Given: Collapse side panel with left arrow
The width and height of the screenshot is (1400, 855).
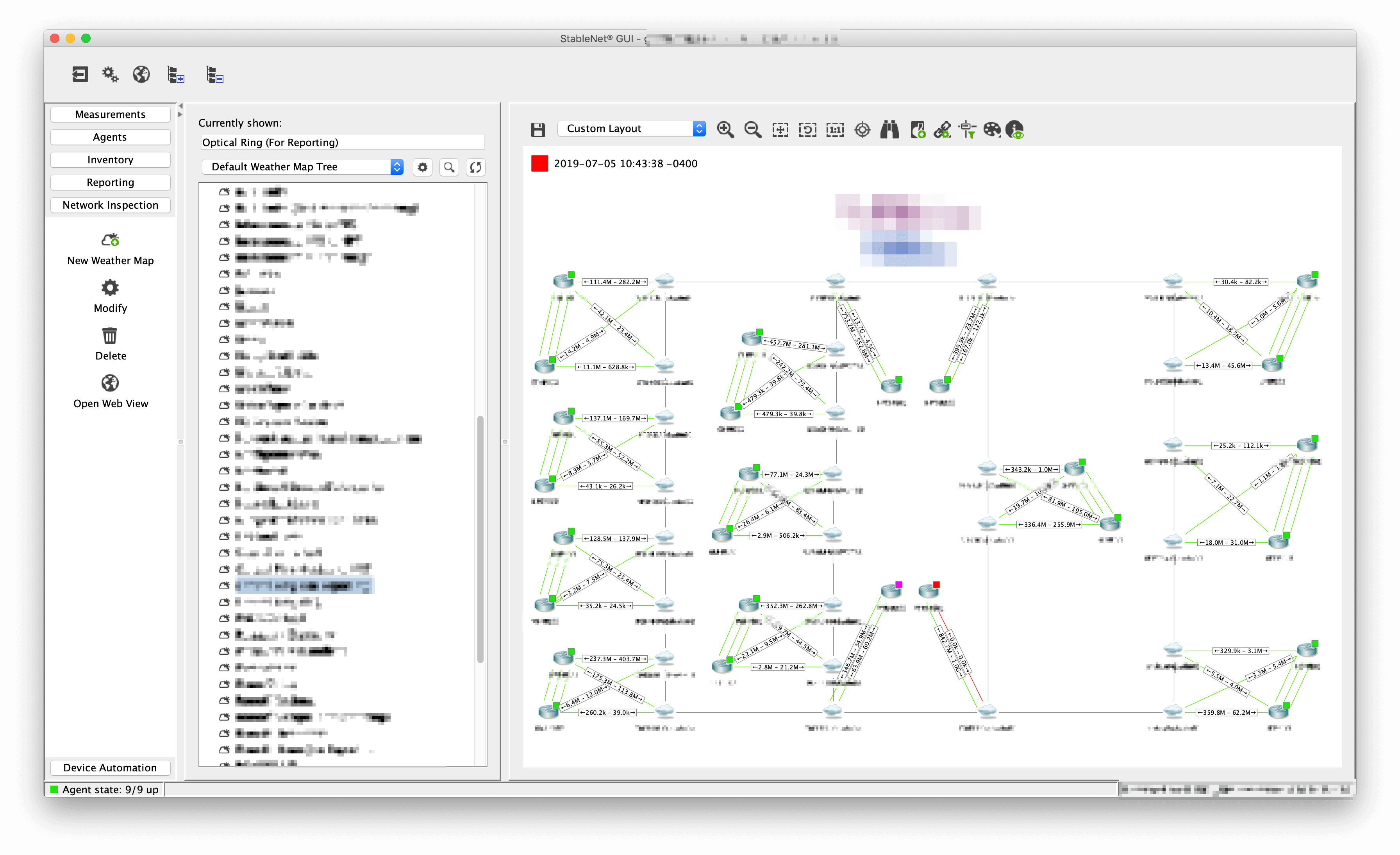Looking at the screenshot, I should click(x=180, y=106).
